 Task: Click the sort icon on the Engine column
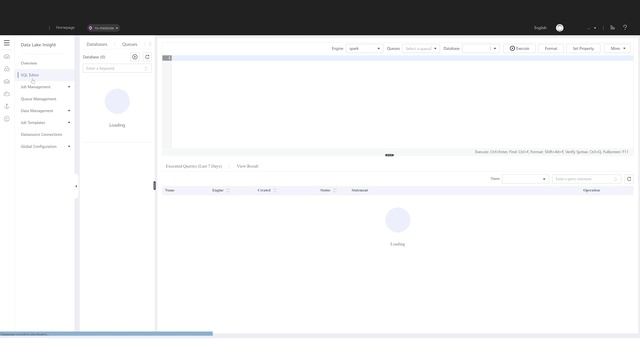[x=228, y=190]
